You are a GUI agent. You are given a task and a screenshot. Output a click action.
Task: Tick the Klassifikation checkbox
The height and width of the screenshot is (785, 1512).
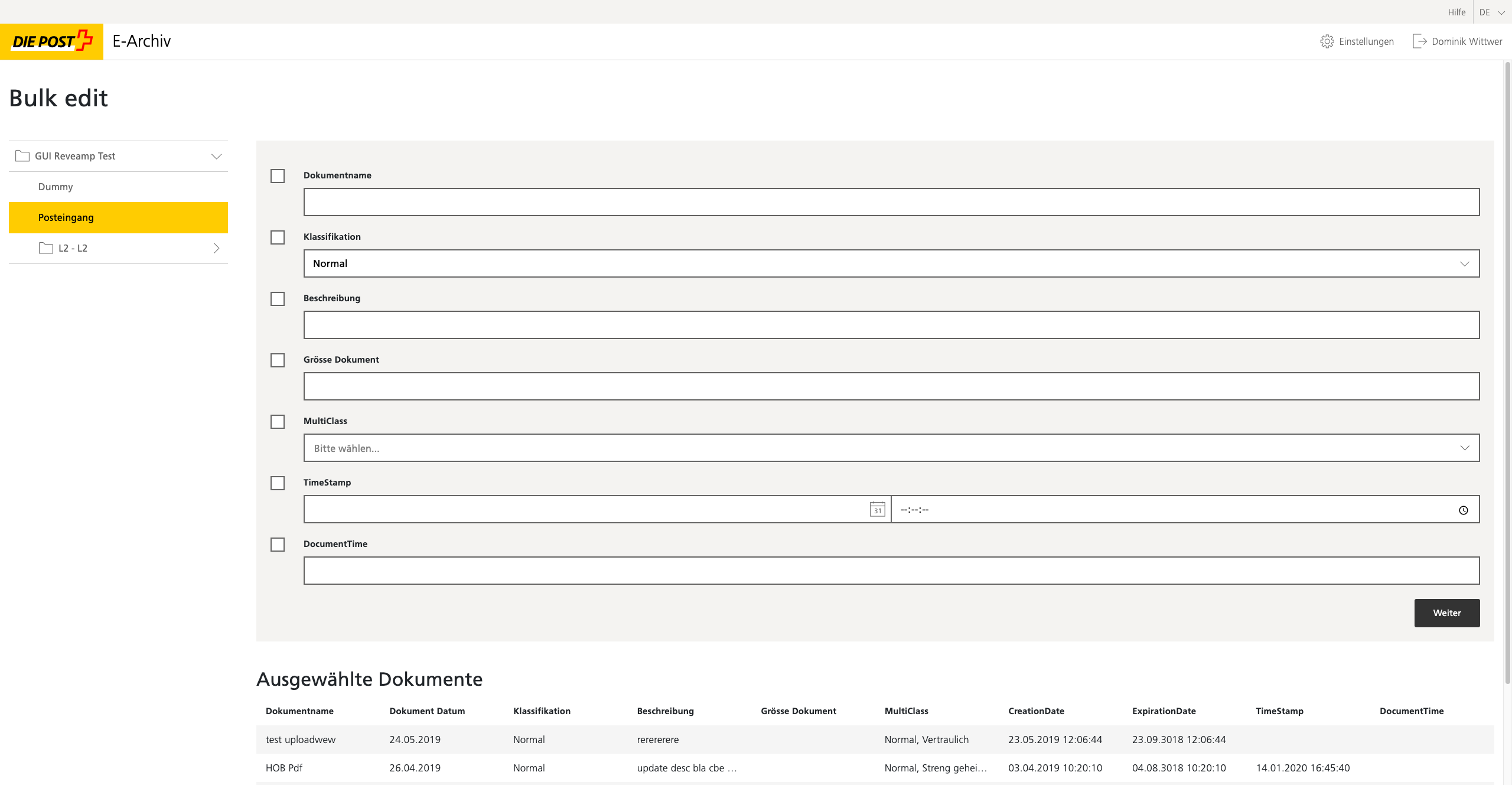(278, 237)
